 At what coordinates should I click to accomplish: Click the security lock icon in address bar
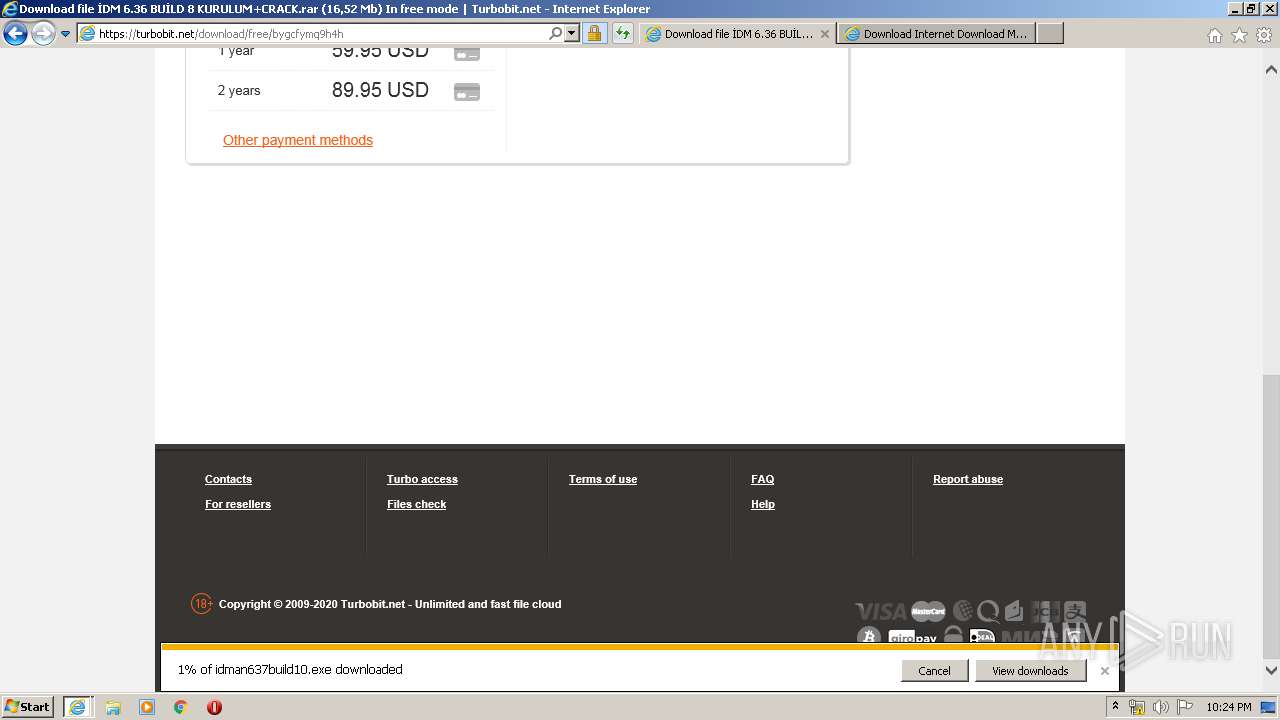click(x=594, y=33)
